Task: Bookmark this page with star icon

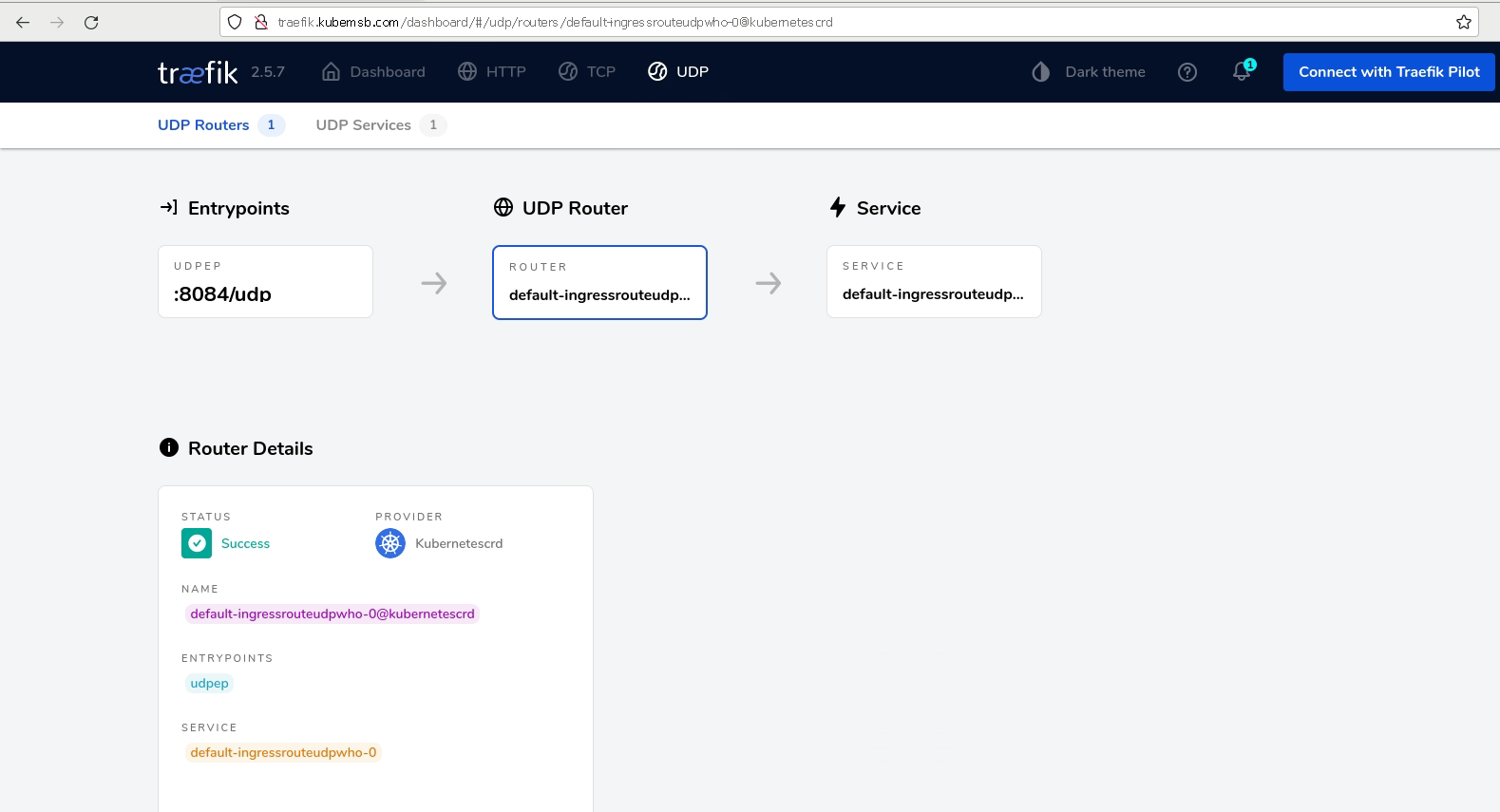Action: [1463, 22]
